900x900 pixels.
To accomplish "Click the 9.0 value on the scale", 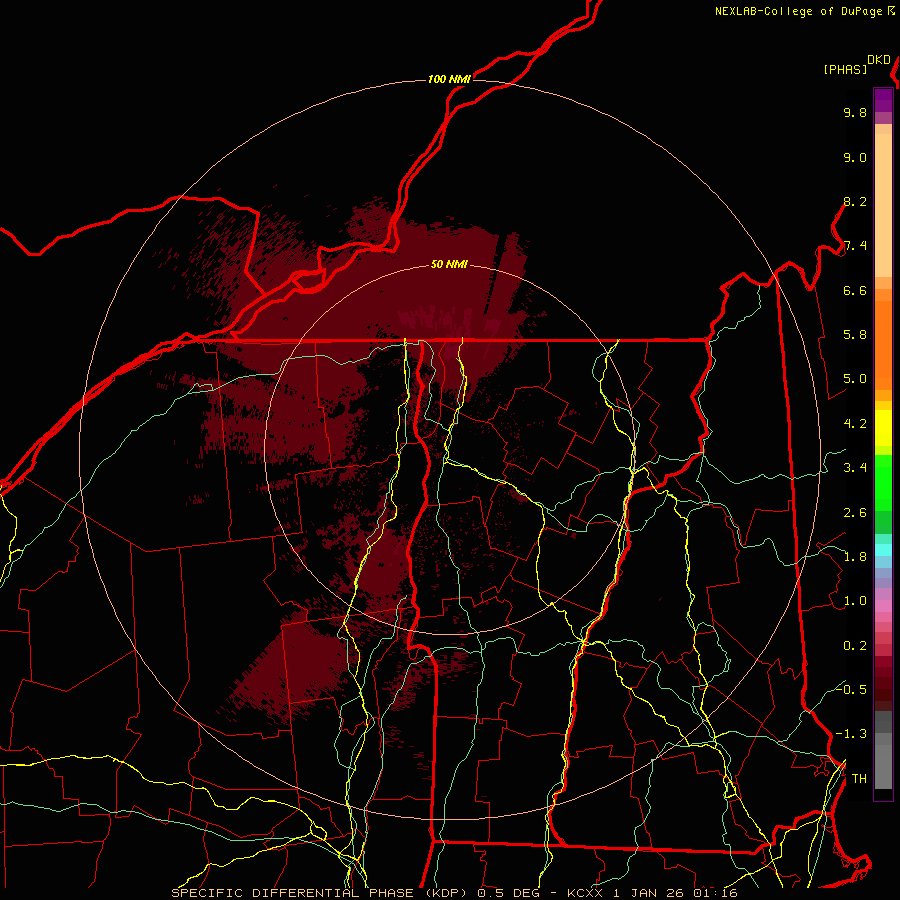I will pyautogui.click(x=855, y=158).
